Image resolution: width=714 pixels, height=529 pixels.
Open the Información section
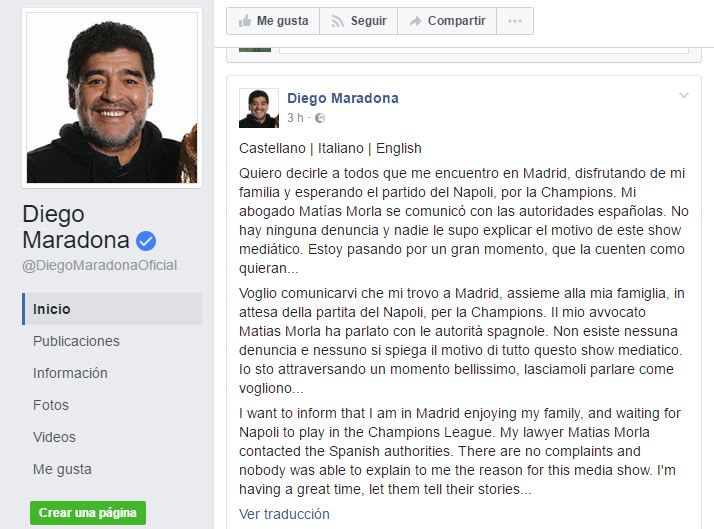70,373
